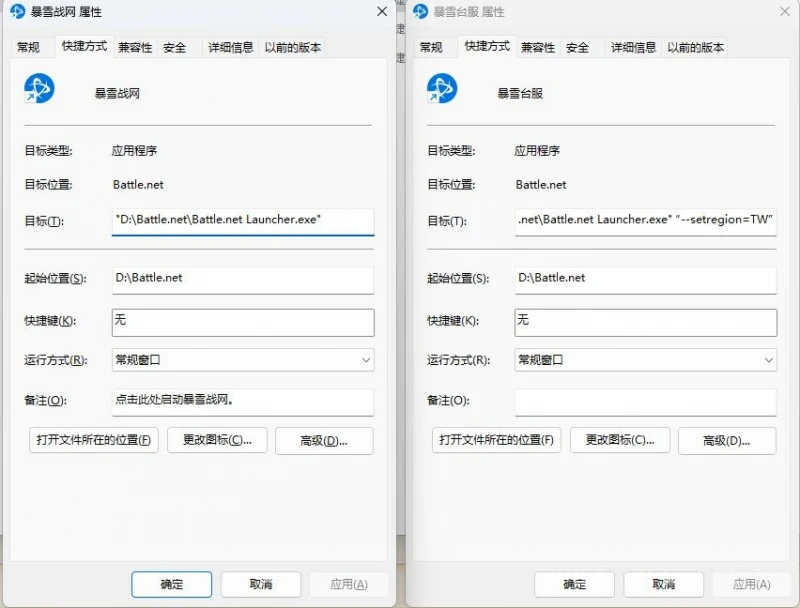Open the 运行方式 dropdown in right dialog
Image resolution: width=800 pixels, height=608 pixels.
pyautogui.click(x=646, y=359)
